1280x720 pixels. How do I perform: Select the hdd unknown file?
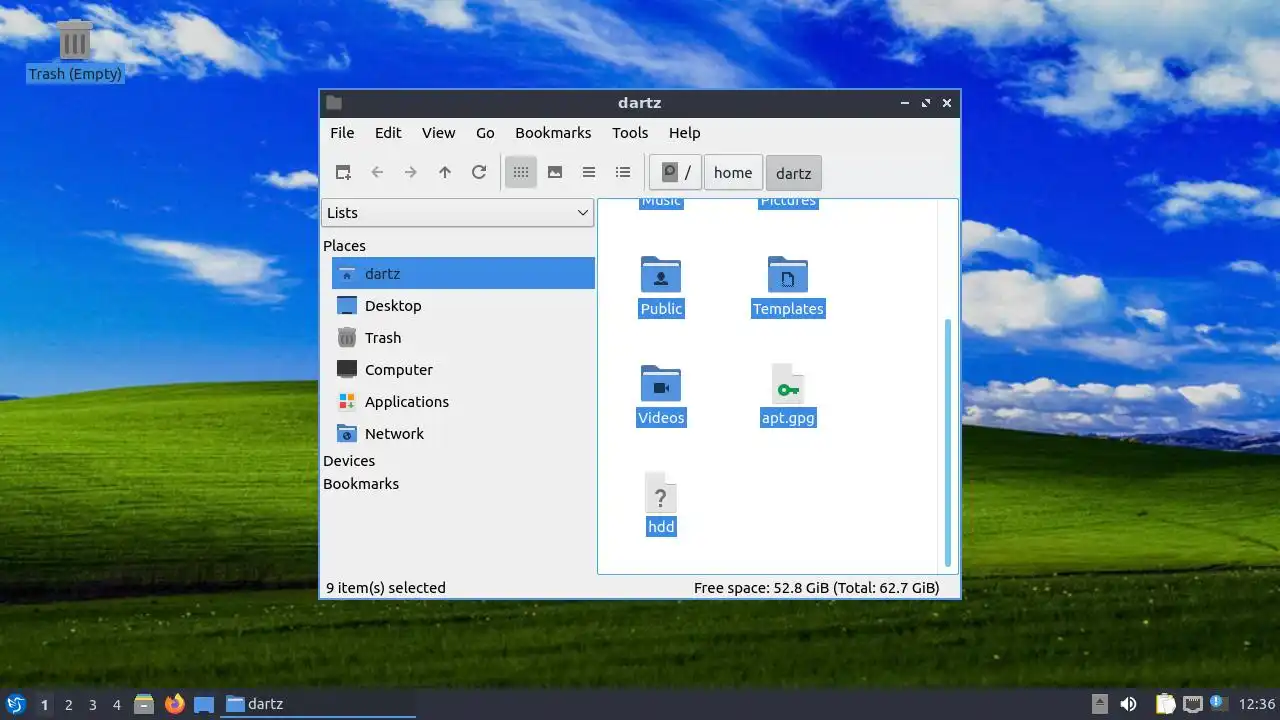coord(661,492)
